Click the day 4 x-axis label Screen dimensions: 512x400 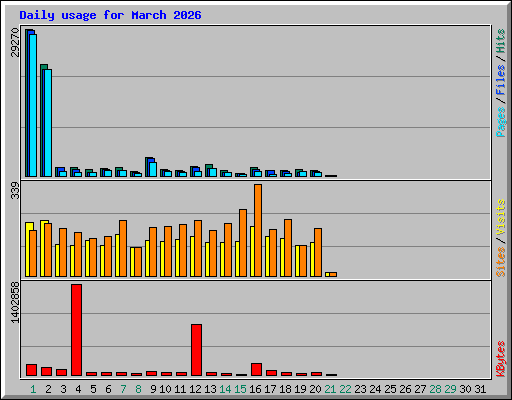point(78,389)
